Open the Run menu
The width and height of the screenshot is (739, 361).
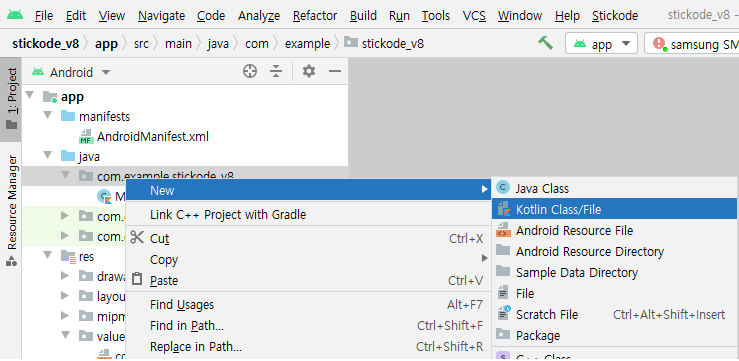(399, 16)
